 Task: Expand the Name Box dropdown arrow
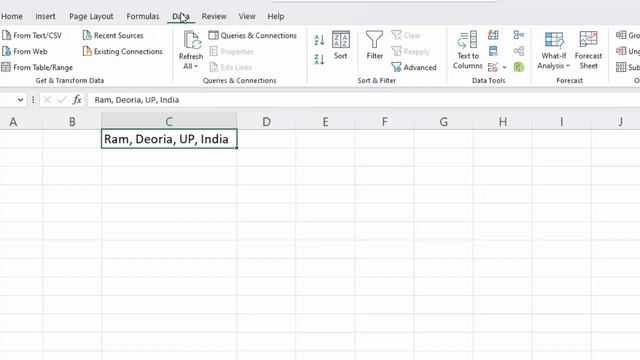click(20, 100)
